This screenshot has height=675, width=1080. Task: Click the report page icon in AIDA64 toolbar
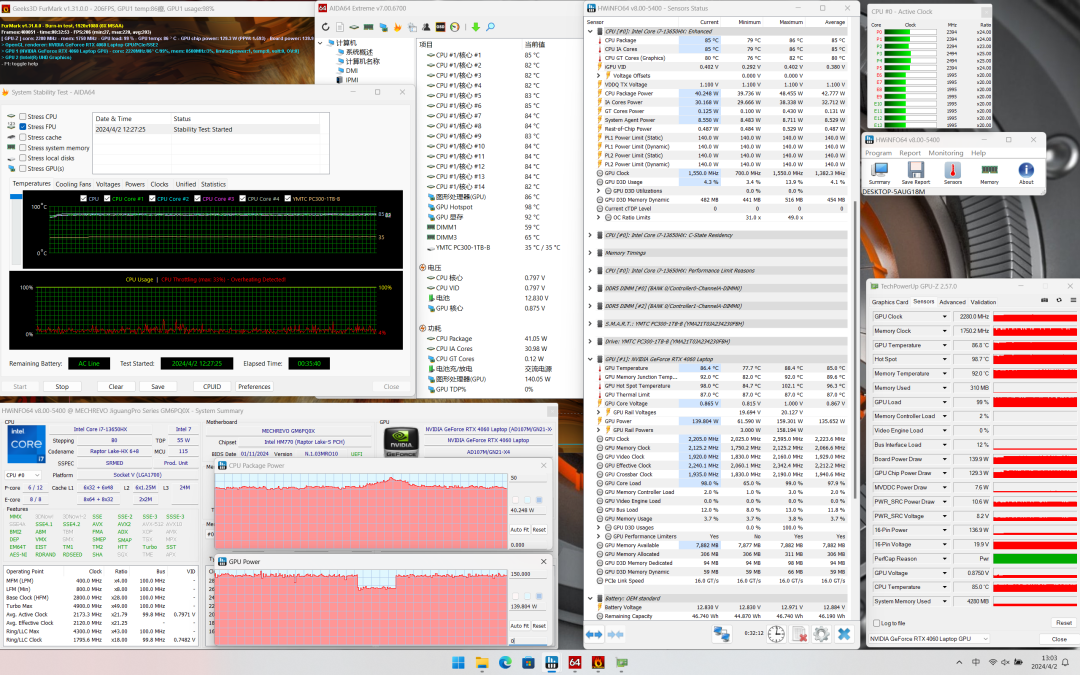tap(340, 27)
